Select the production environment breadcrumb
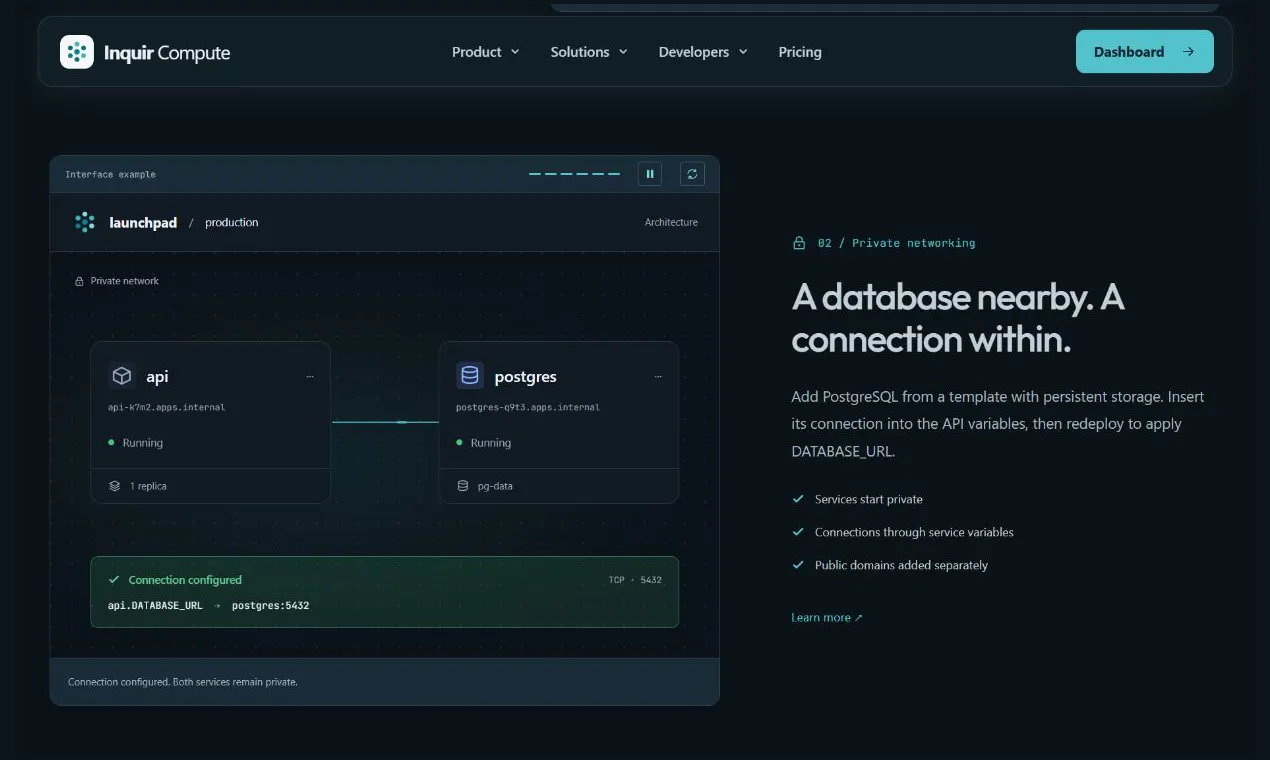The height and width of the screenshot is (760, 1270). pyautogui.click(x=232, y=223)
